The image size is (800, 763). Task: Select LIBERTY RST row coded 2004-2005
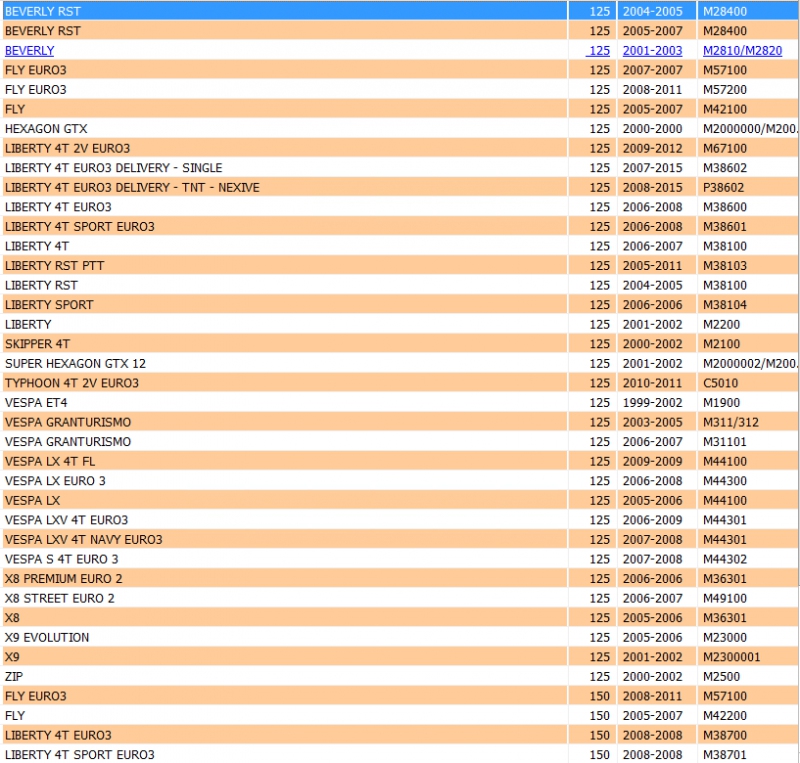point(400,285)
